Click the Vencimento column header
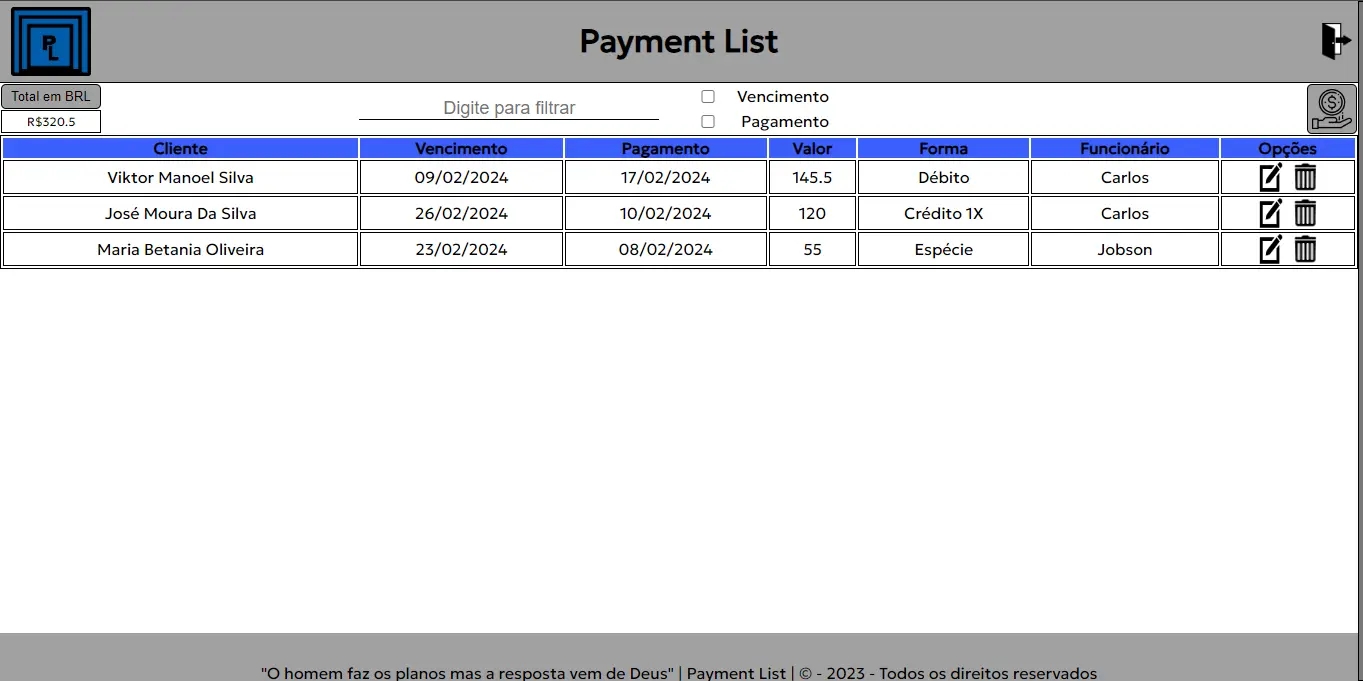Screen dimensions: 1363x681 461,148
